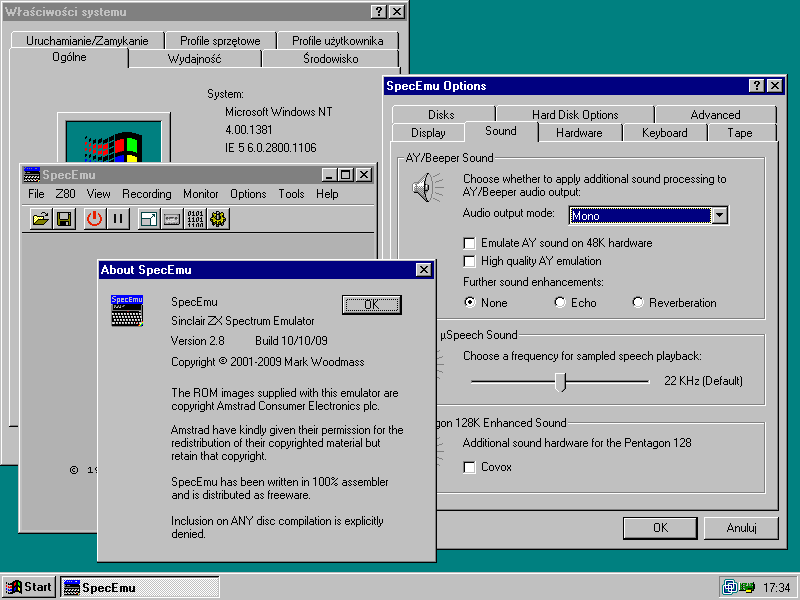Click the 17:34 taskbar clock
Screen dimensions: 800x600
coord(776,588)
